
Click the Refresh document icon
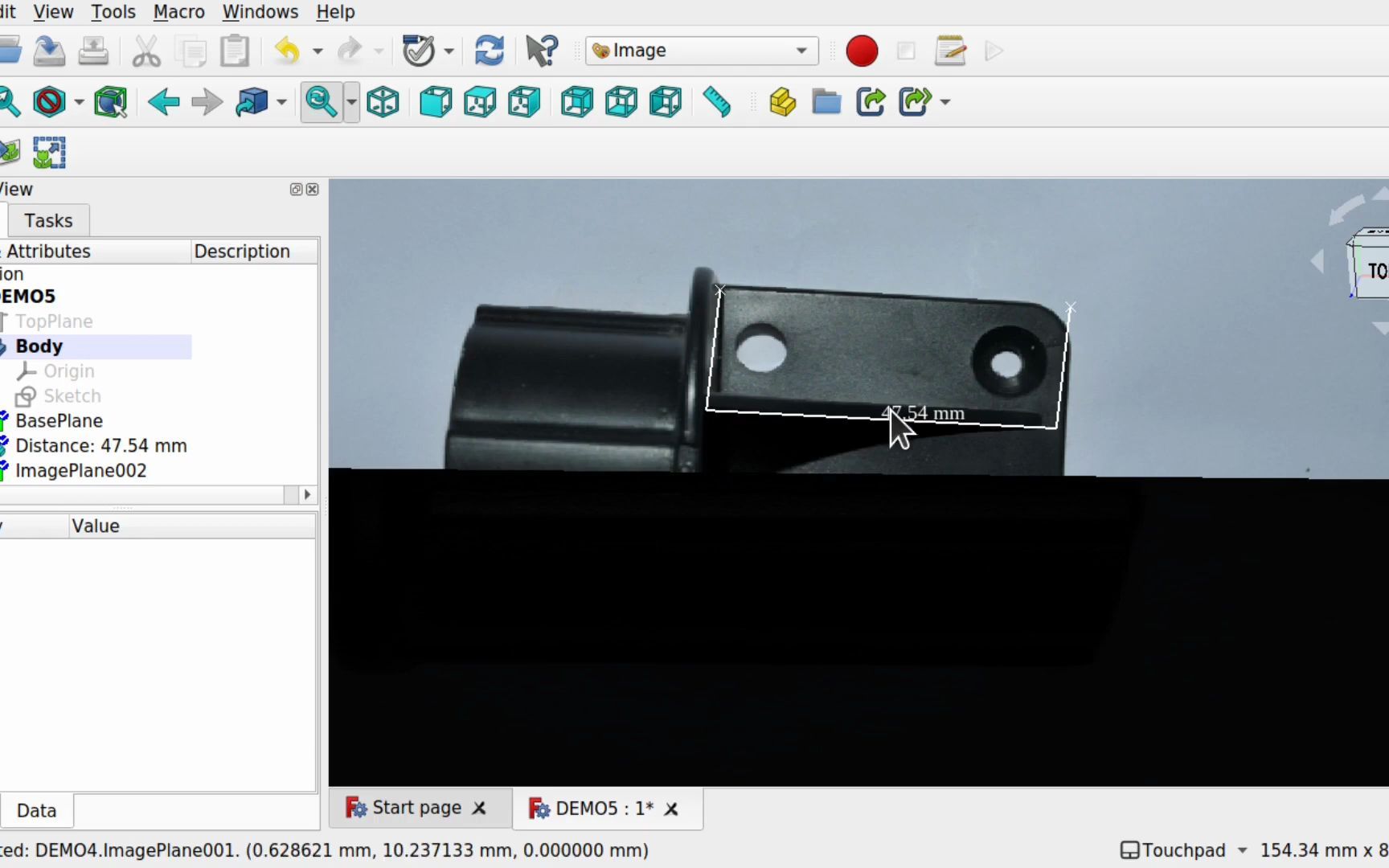(x=490, y=50)
